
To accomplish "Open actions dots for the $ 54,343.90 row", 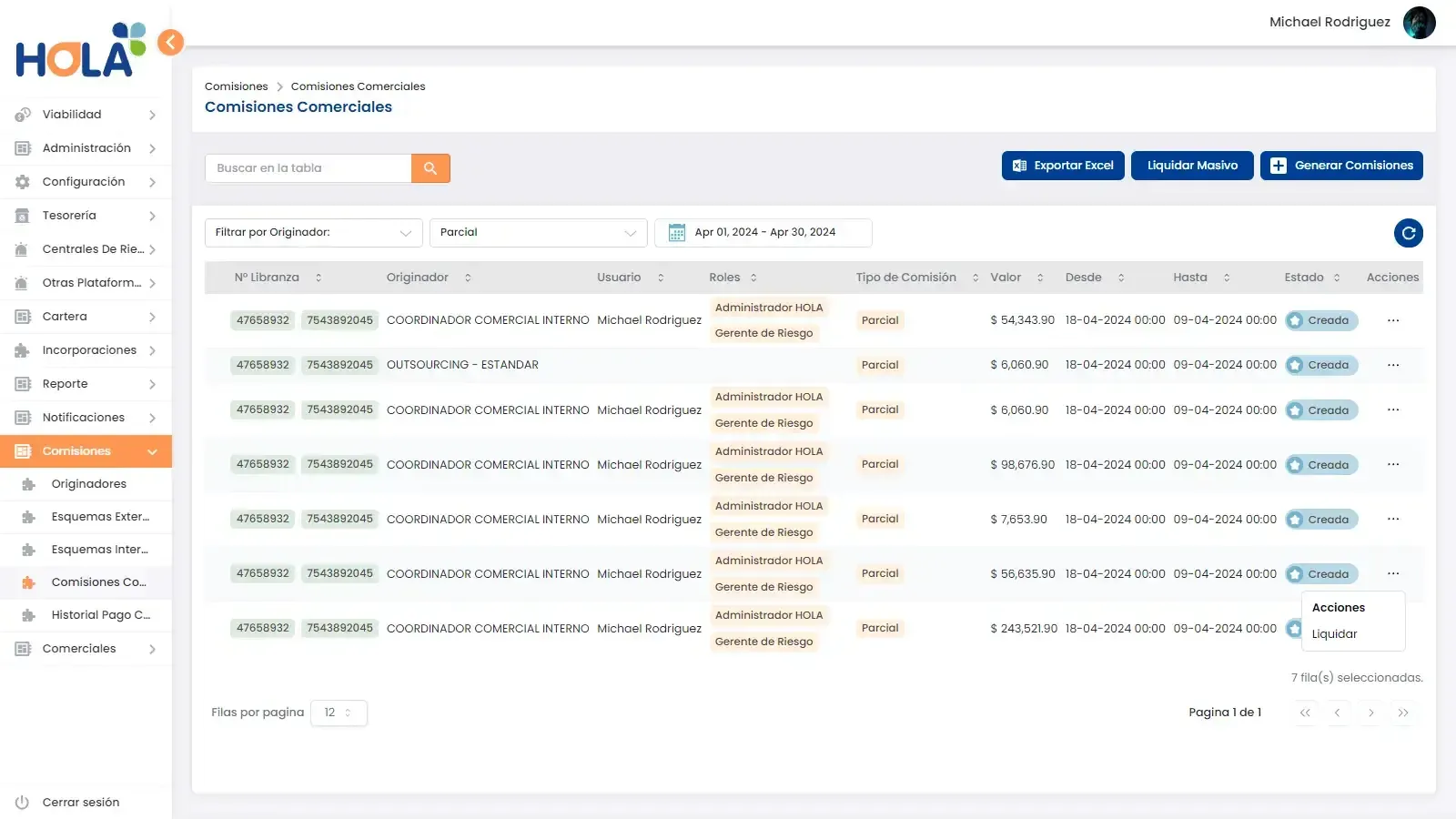I will 1392,320.
